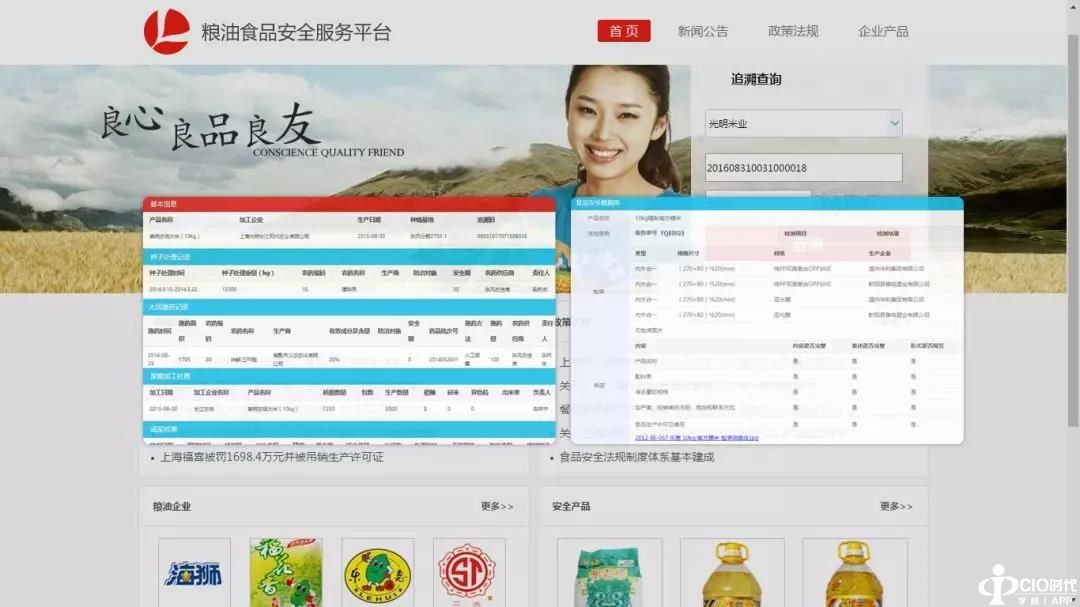Click the 加工企业 column header in 基本信息
Image resolution: width=1080 pixels, height=607 pixels.
(251, 220)
